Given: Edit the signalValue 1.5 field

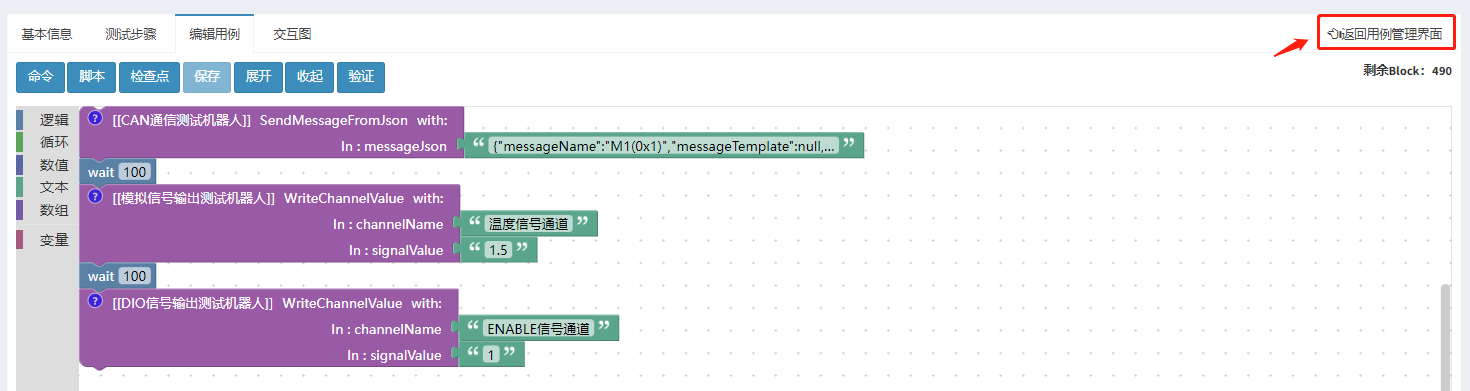Looking at the screenshot, I should tap(498, 250).
